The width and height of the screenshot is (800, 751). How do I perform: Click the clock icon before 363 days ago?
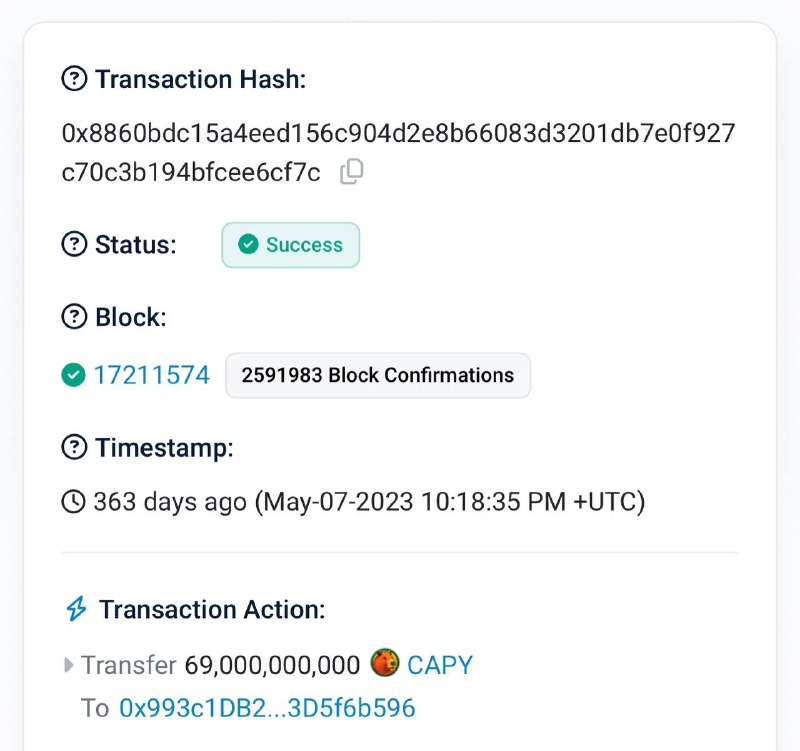(x=73, y=501)
